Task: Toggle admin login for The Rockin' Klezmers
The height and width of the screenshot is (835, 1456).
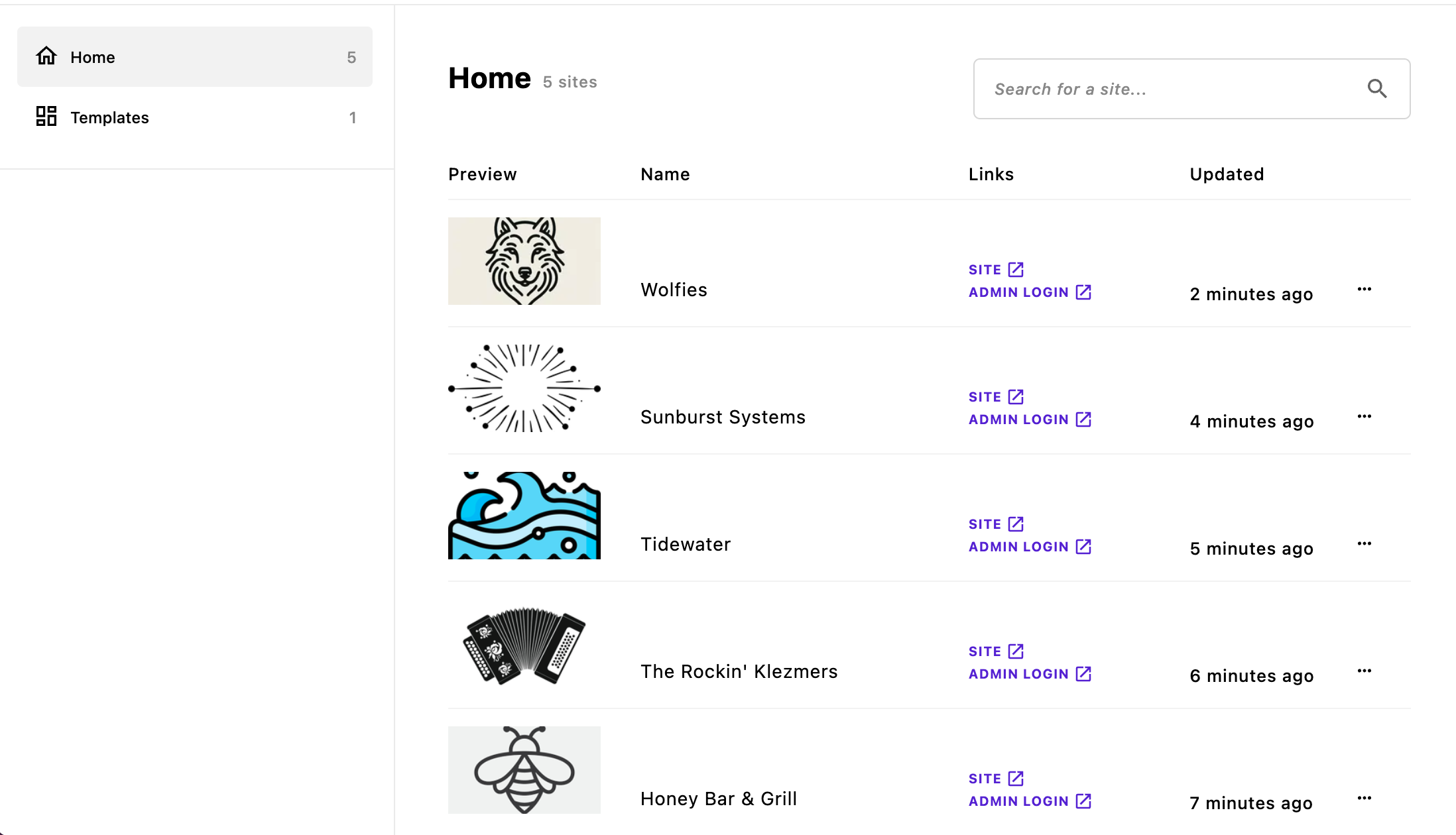Action: 1030,674
